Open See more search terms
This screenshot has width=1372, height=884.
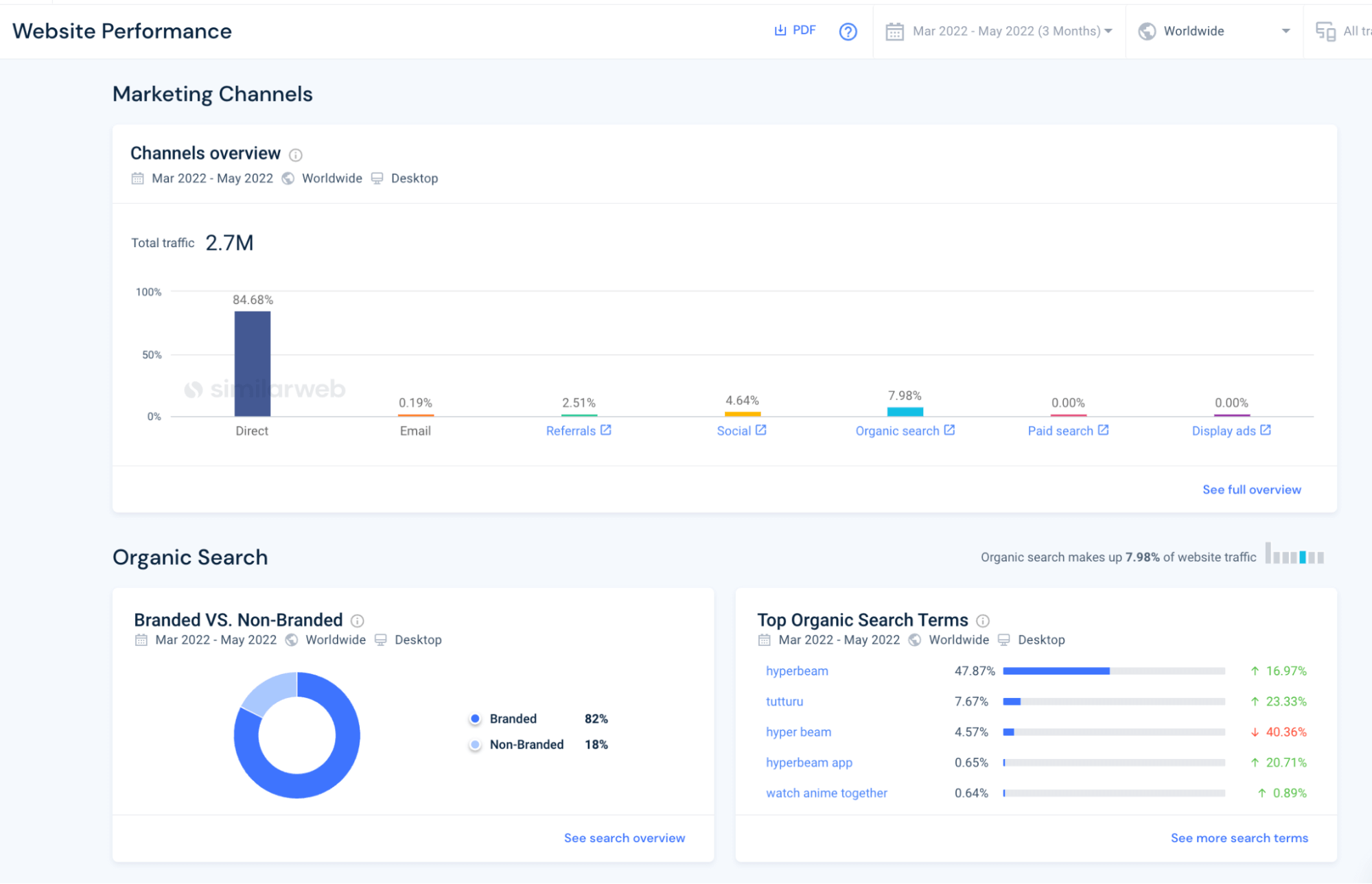(1239, 838)
